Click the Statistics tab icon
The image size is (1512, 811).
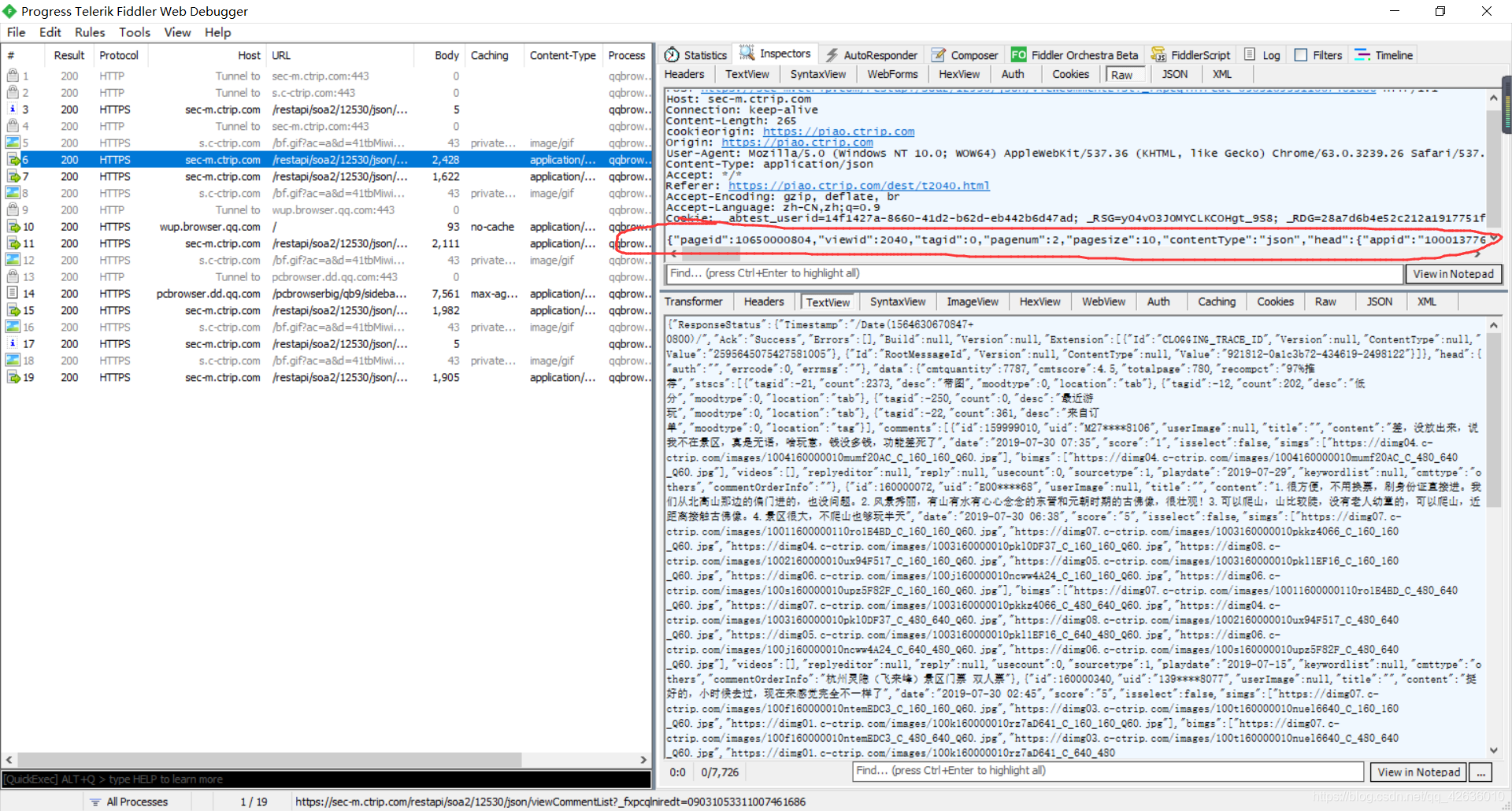[x=672, y=55]
